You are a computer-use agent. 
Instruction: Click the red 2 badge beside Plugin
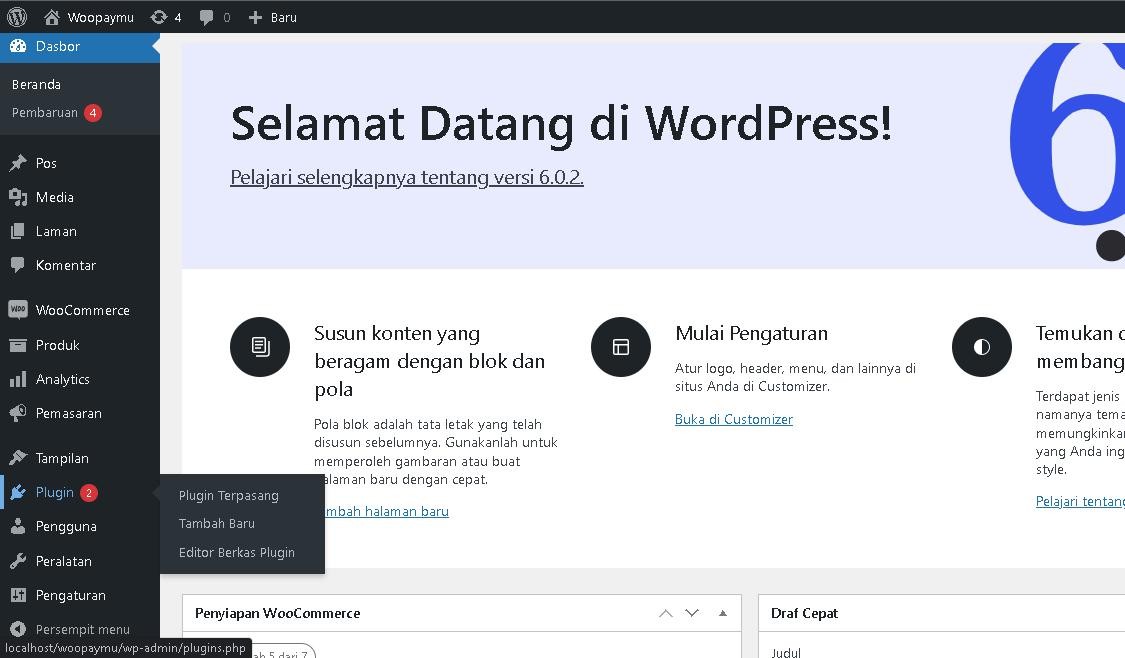[88, 493]
